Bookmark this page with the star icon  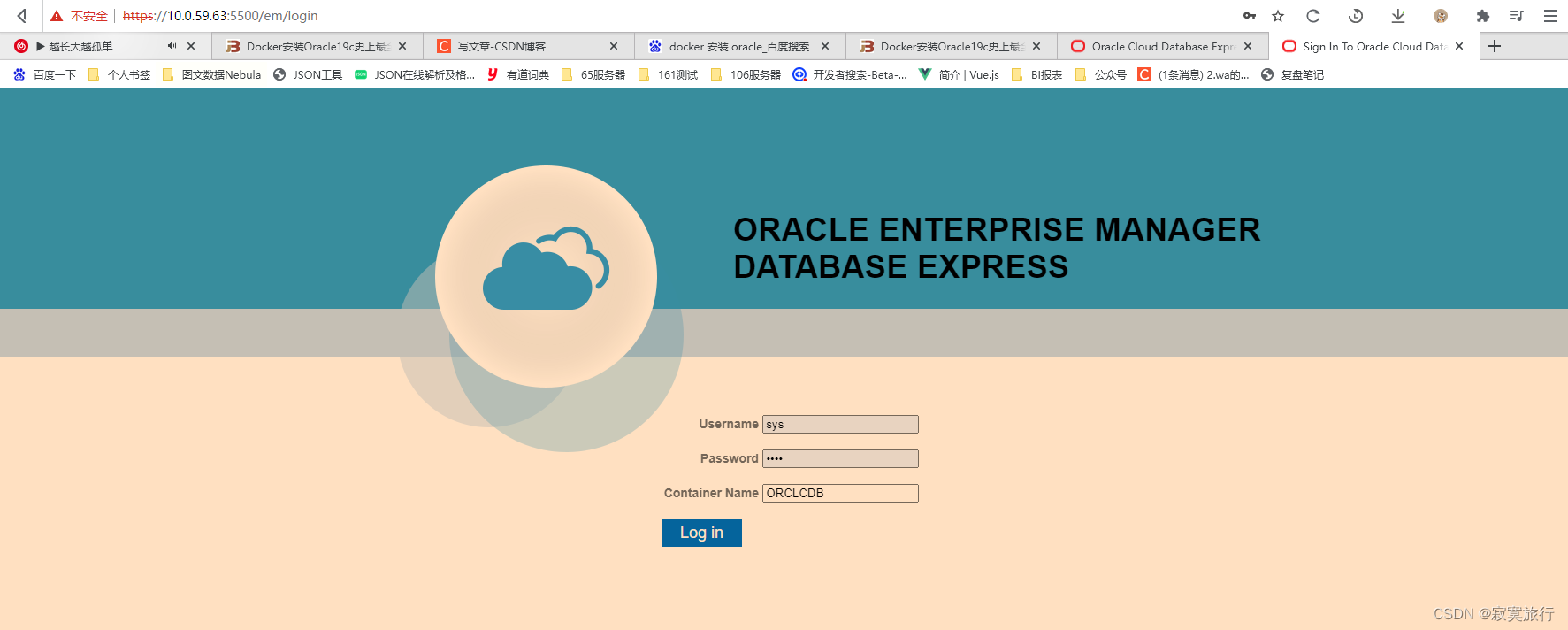tap(1278, 16)
